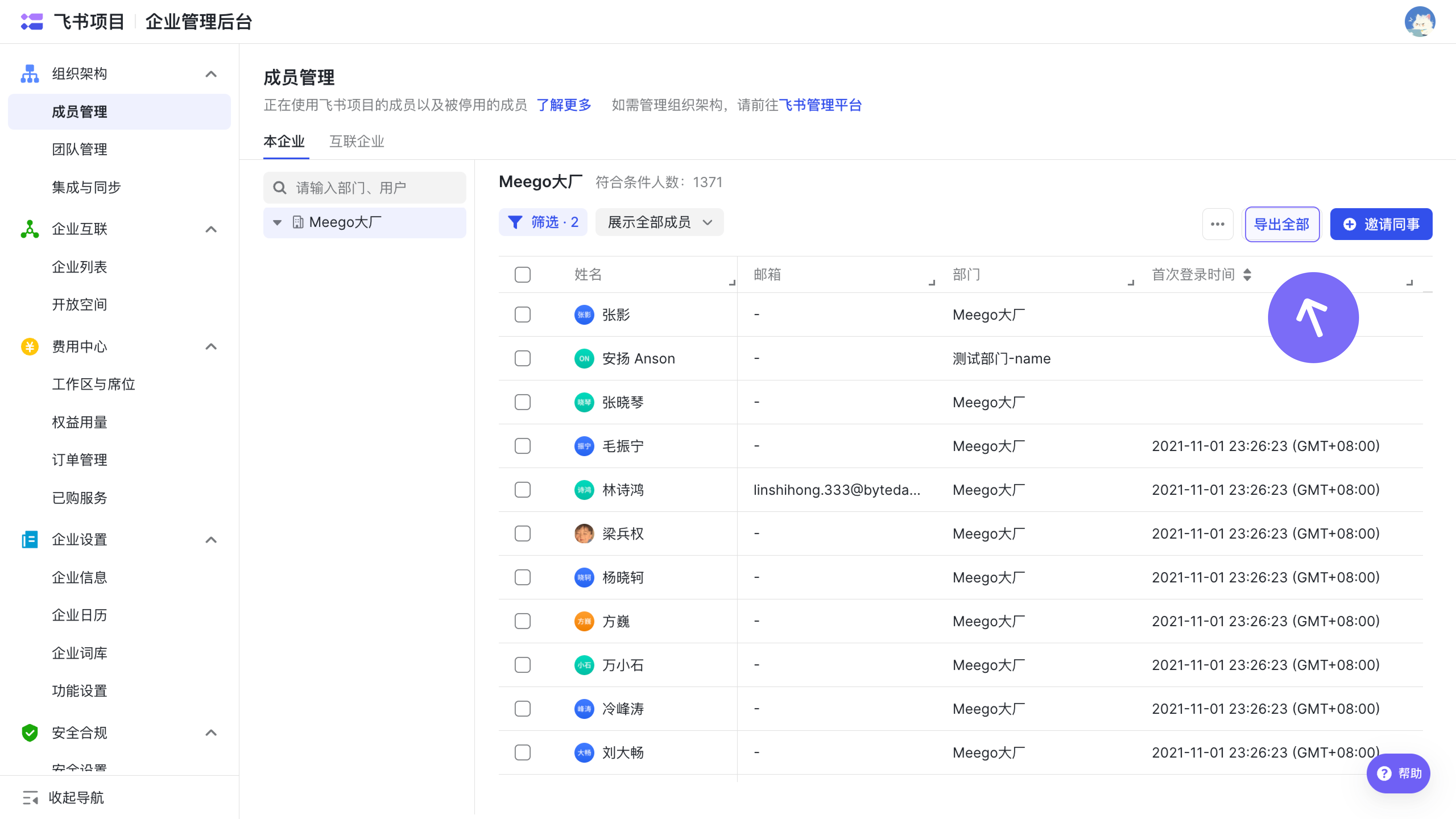Collapse the 组织架构 section chevron
The width and height of the screenshot is (1456, 819).
pyautogui.click(x=211, y=74)
